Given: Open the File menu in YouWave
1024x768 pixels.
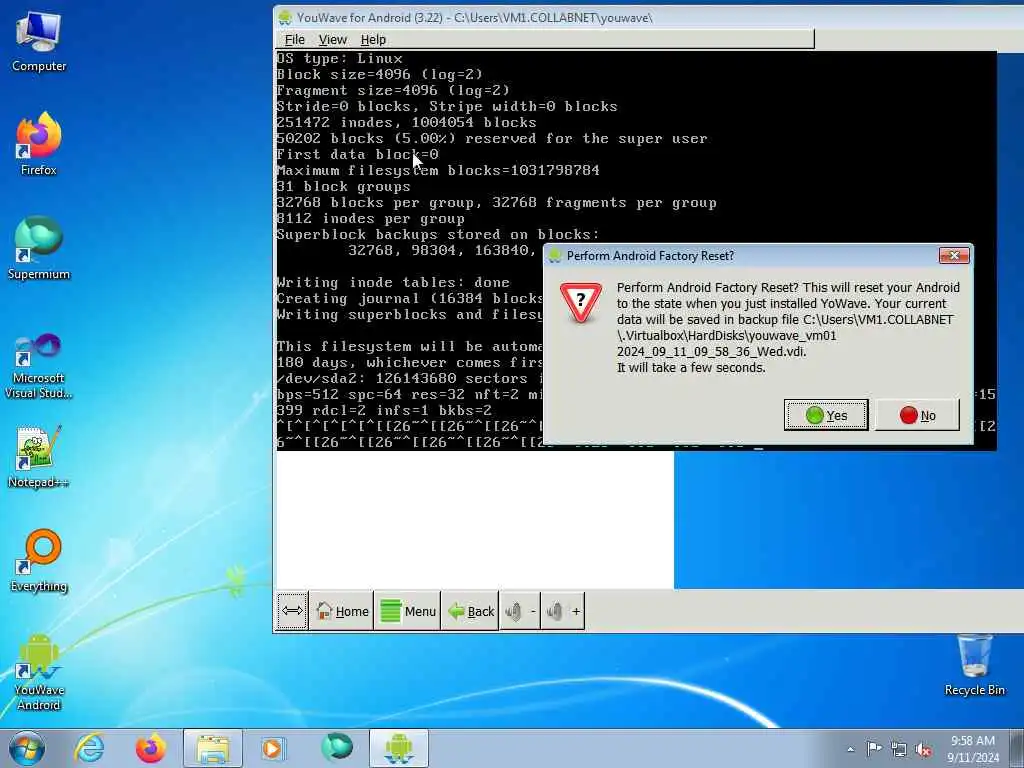Looking at the screenshot, I should (295, 39).
